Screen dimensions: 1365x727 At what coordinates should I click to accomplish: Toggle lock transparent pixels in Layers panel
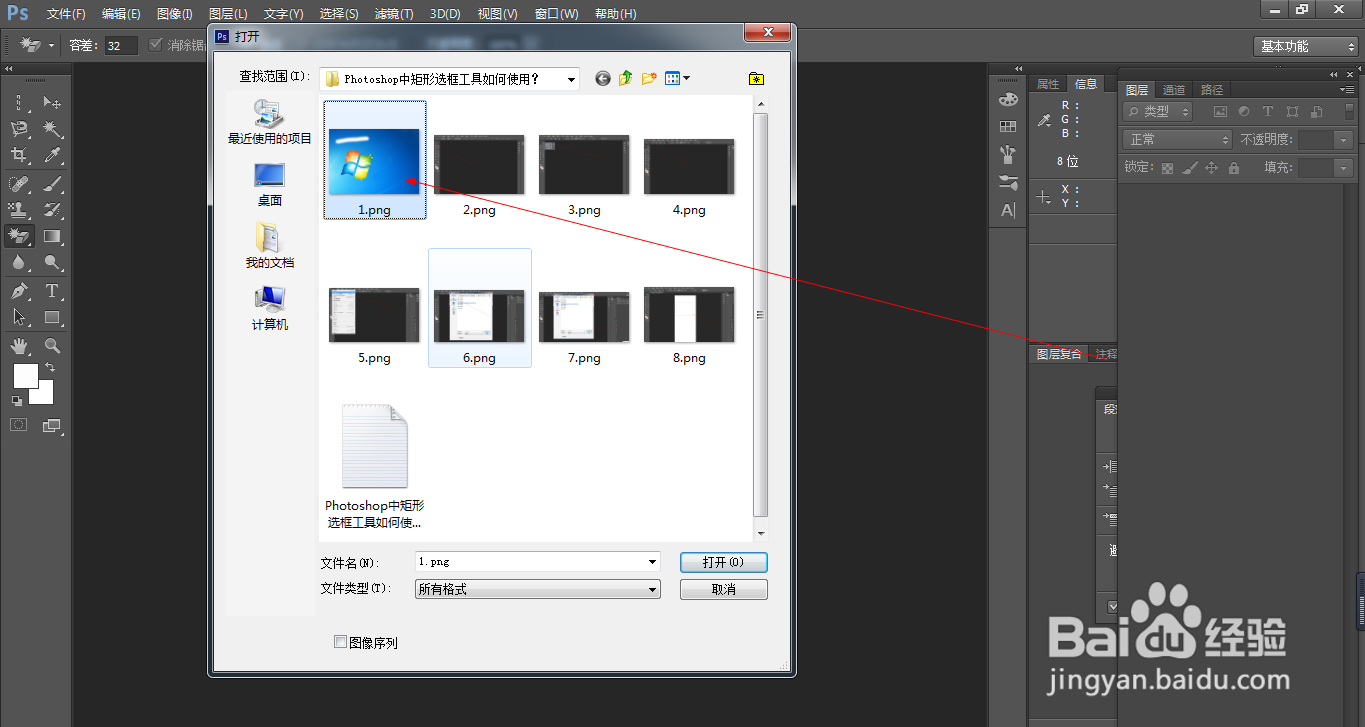pos(1167,168)
